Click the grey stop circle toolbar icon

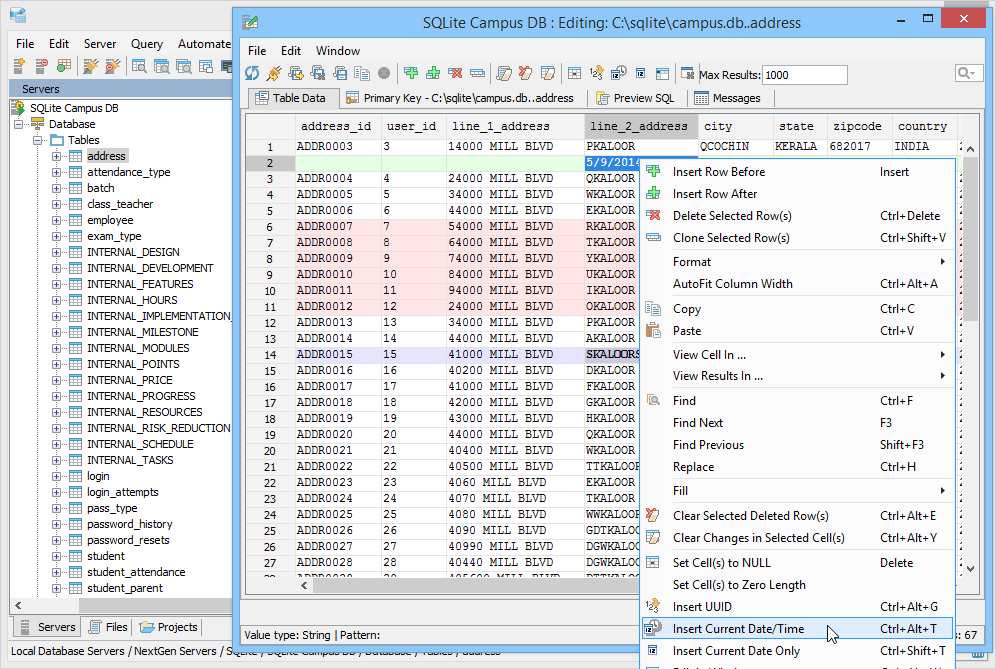point(384,74)
